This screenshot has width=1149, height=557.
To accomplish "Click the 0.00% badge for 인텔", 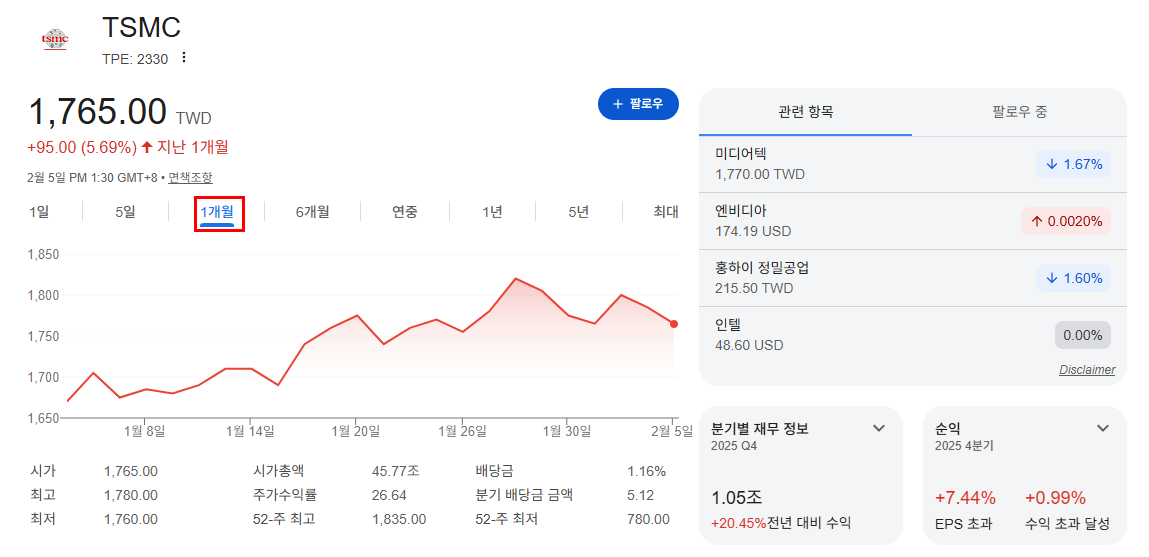I will (x=1083, y=335).
